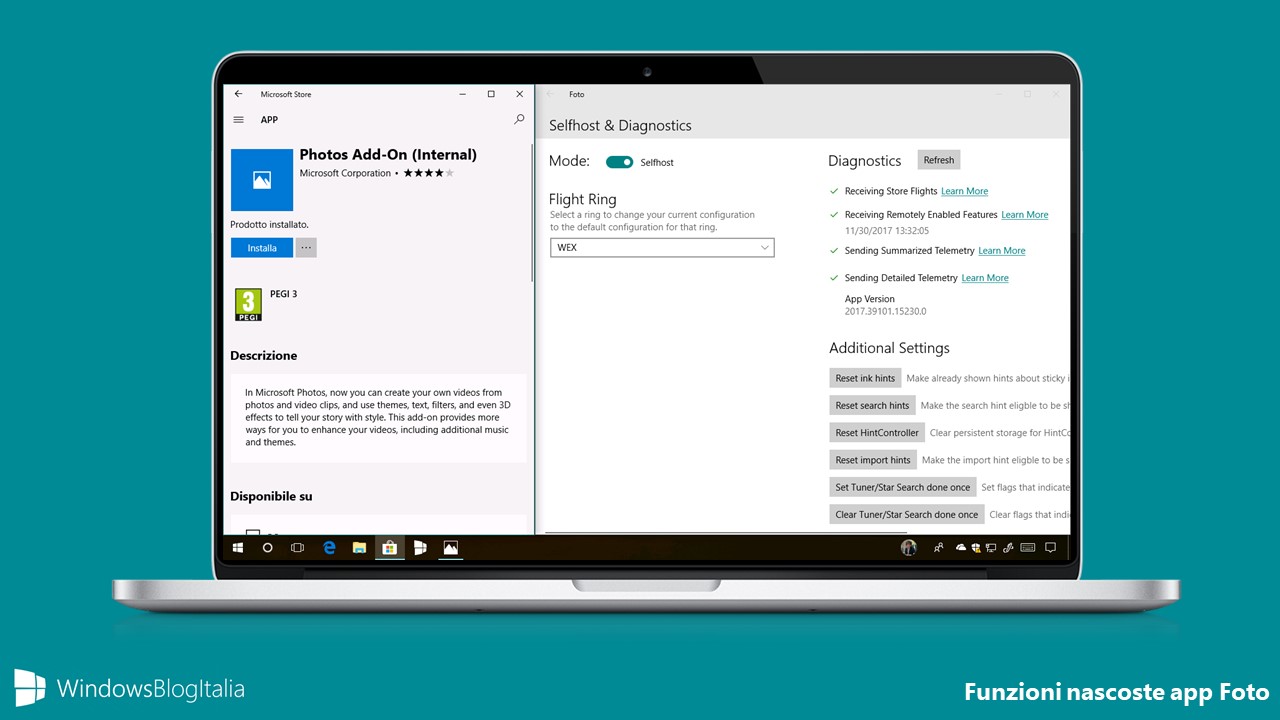Open the more options ellipsis next to Installa
Viewport: 1280px width, 720px height.
click(x=306, y=248)
